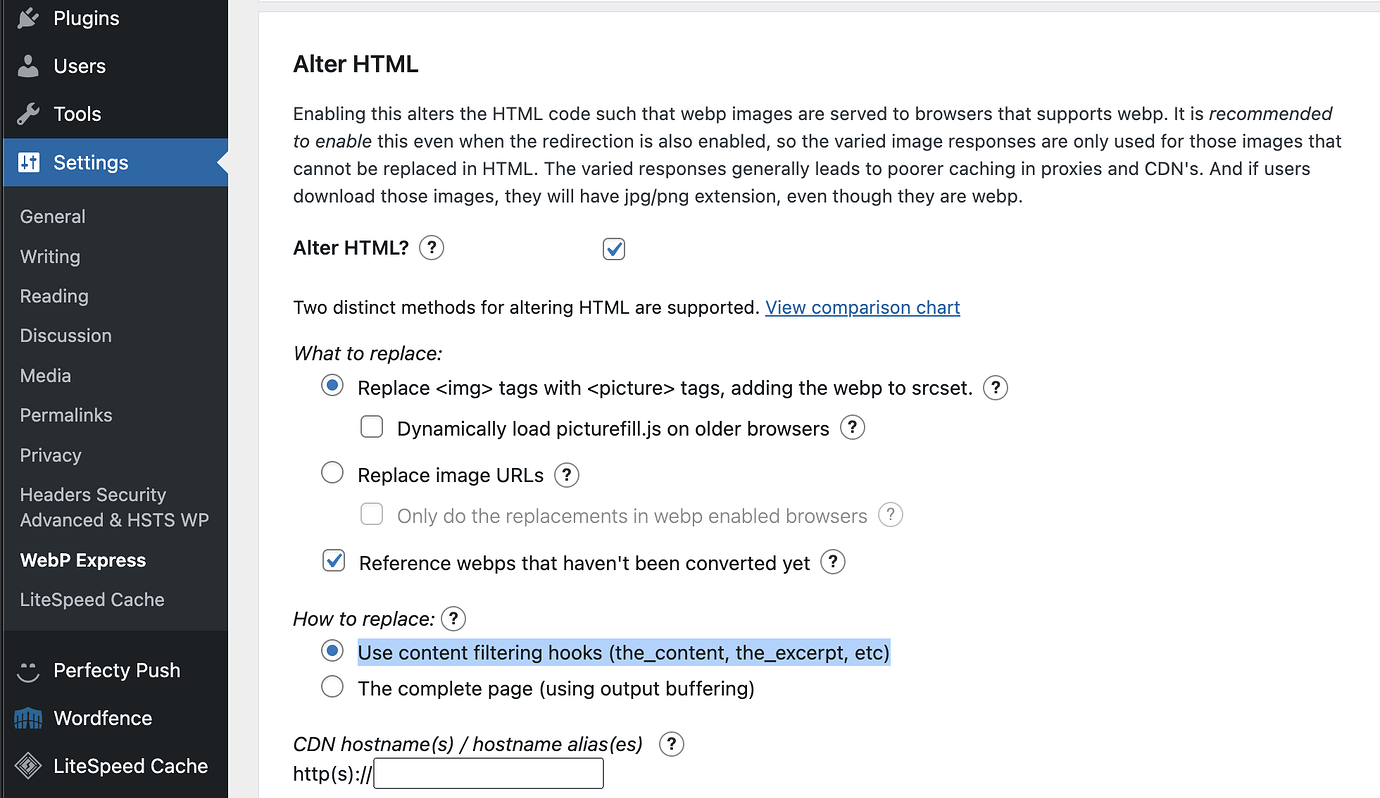This screenshot has height=798, width=1380.
Task: Choose The complete page output buffering option
Action: pyautogui.click(x=332, y=688)
